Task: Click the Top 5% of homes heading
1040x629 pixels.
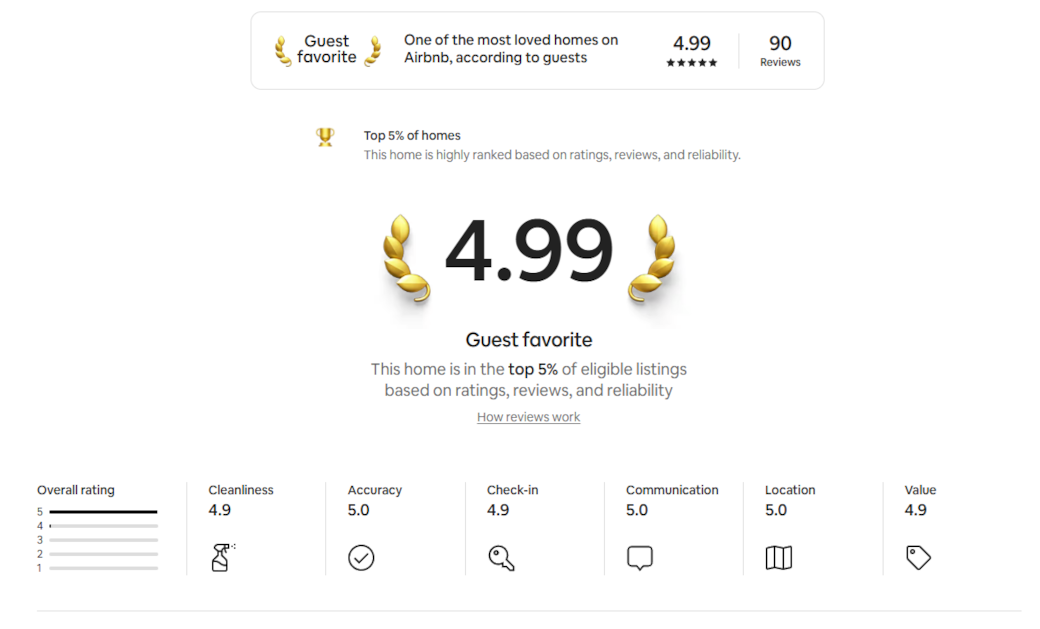Action: click(x=412, y=135)
